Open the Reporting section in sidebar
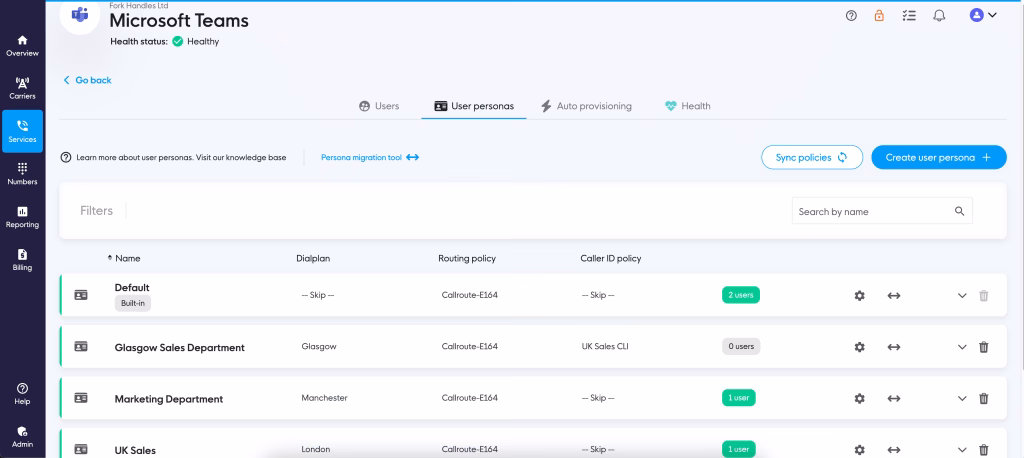The width and height of the screenshot is (1024, 458). (x=22, y=217)
